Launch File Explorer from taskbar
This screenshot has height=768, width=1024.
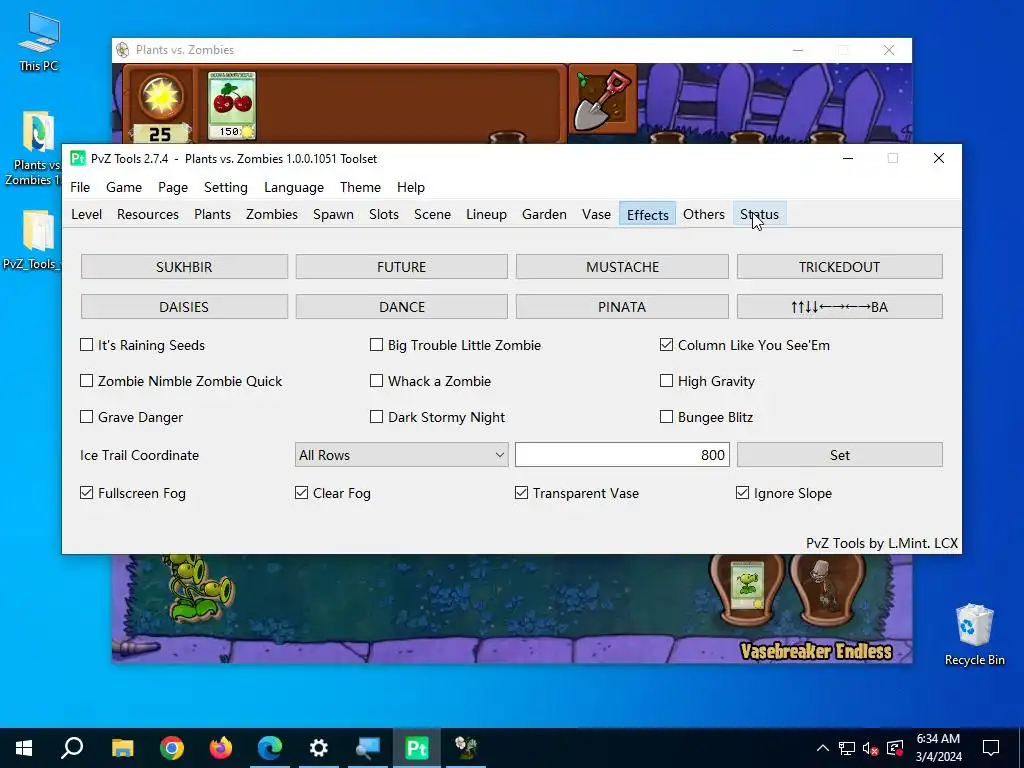click(x=122, y=748)
